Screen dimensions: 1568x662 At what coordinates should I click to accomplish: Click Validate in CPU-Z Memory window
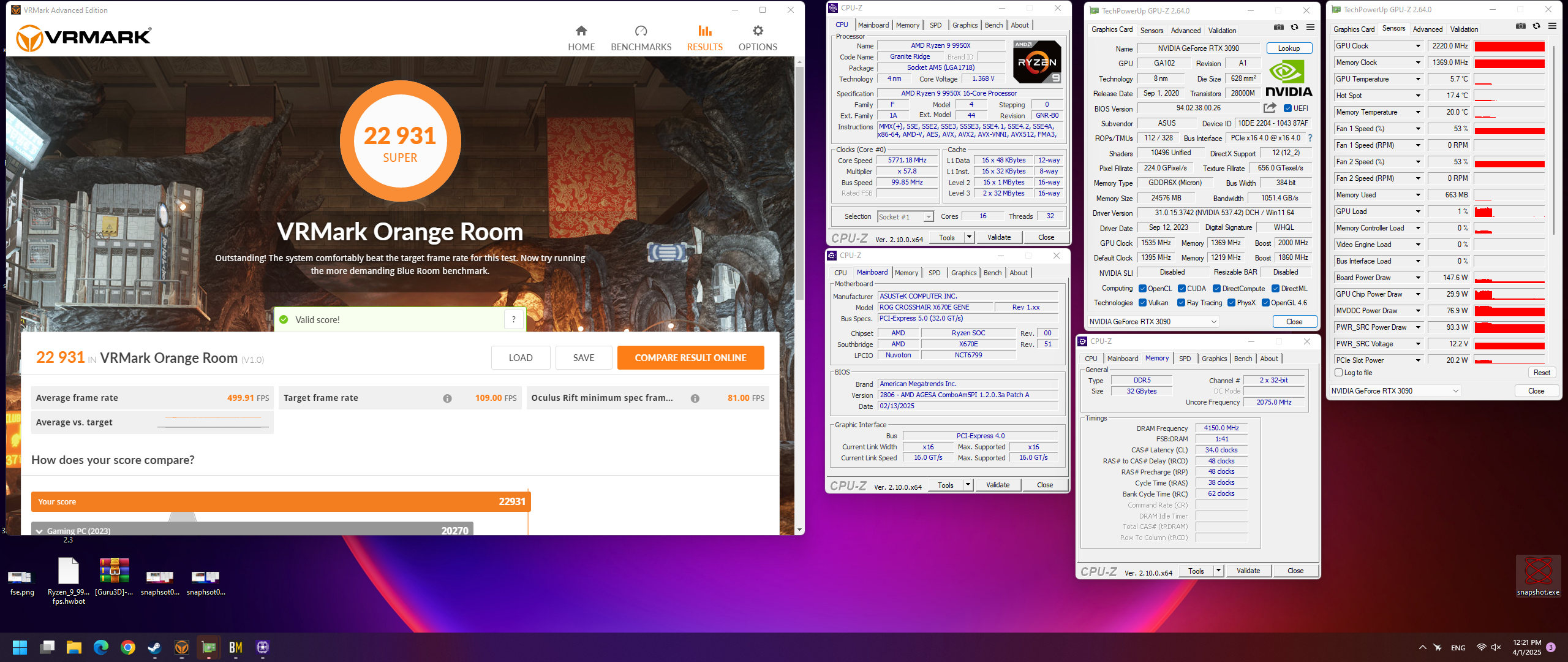click(x=1248, y=571)
